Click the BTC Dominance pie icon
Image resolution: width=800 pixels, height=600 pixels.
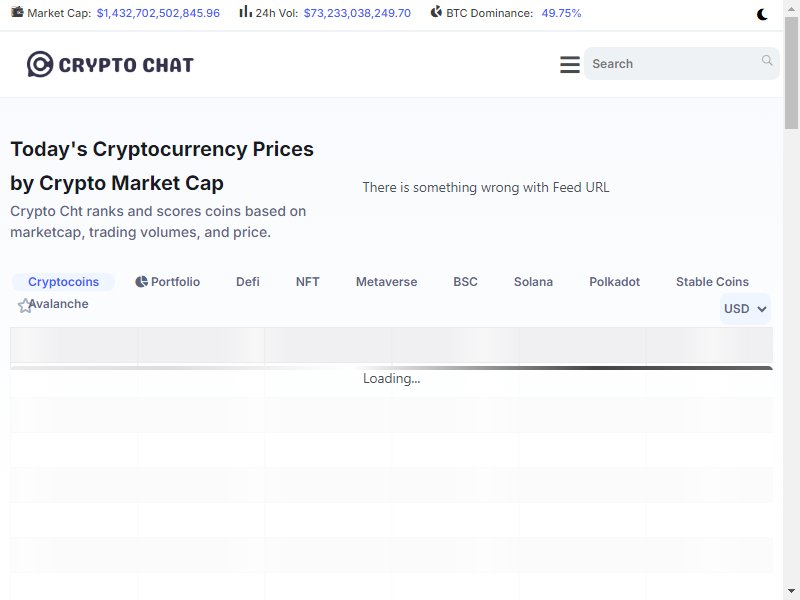[x=436, y=13]
